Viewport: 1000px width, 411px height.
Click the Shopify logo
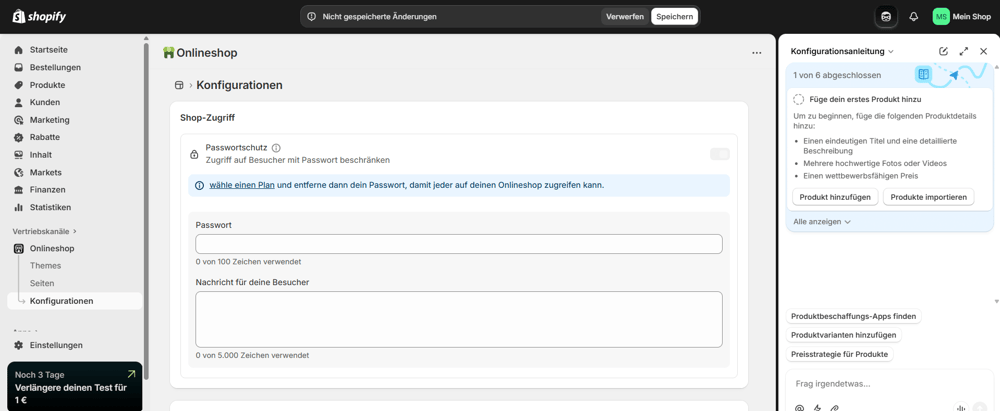point(40,17)
